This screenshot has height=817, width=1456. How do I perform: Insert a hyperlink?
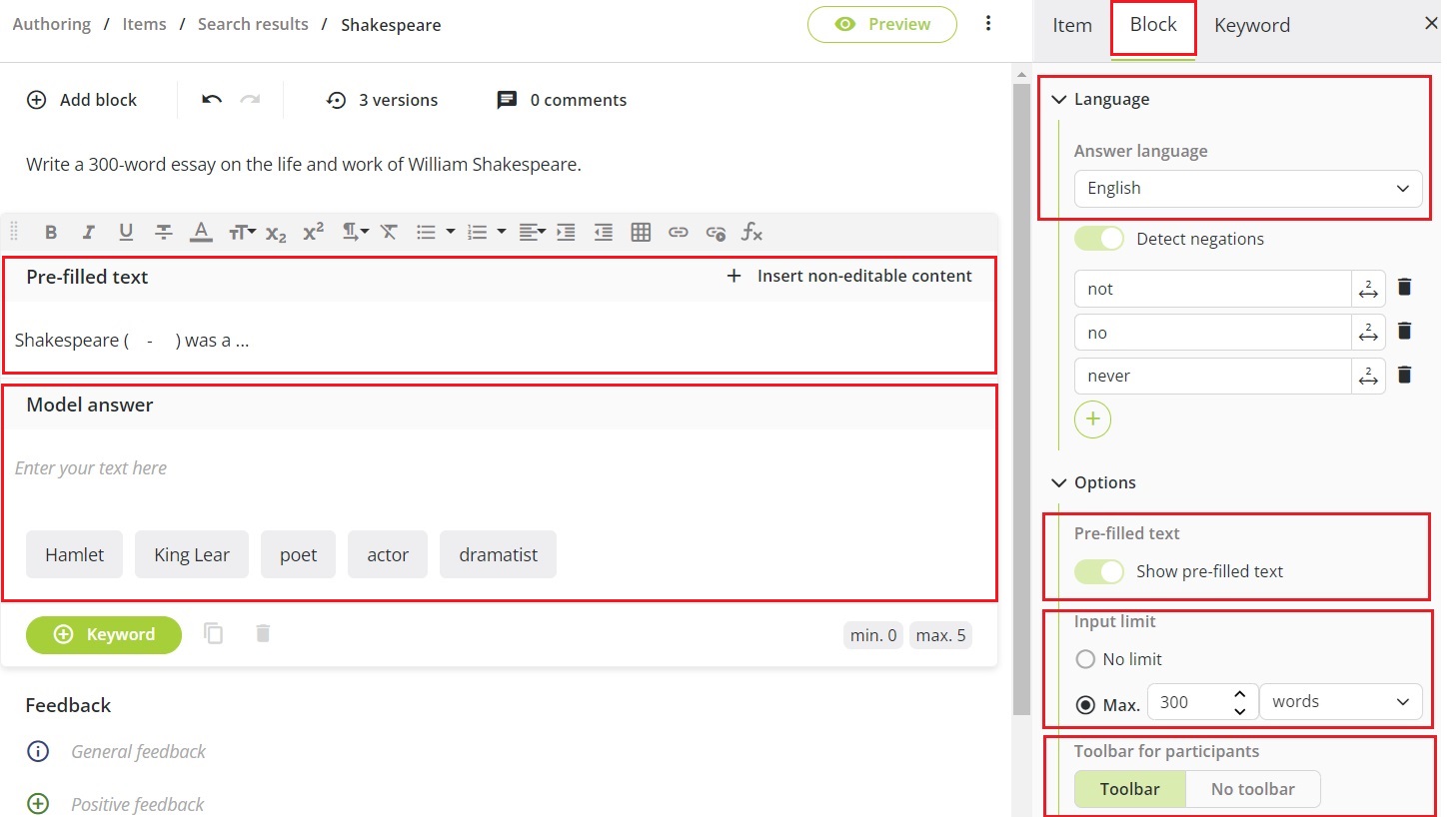pyautogui.click(x=679, y=232)
